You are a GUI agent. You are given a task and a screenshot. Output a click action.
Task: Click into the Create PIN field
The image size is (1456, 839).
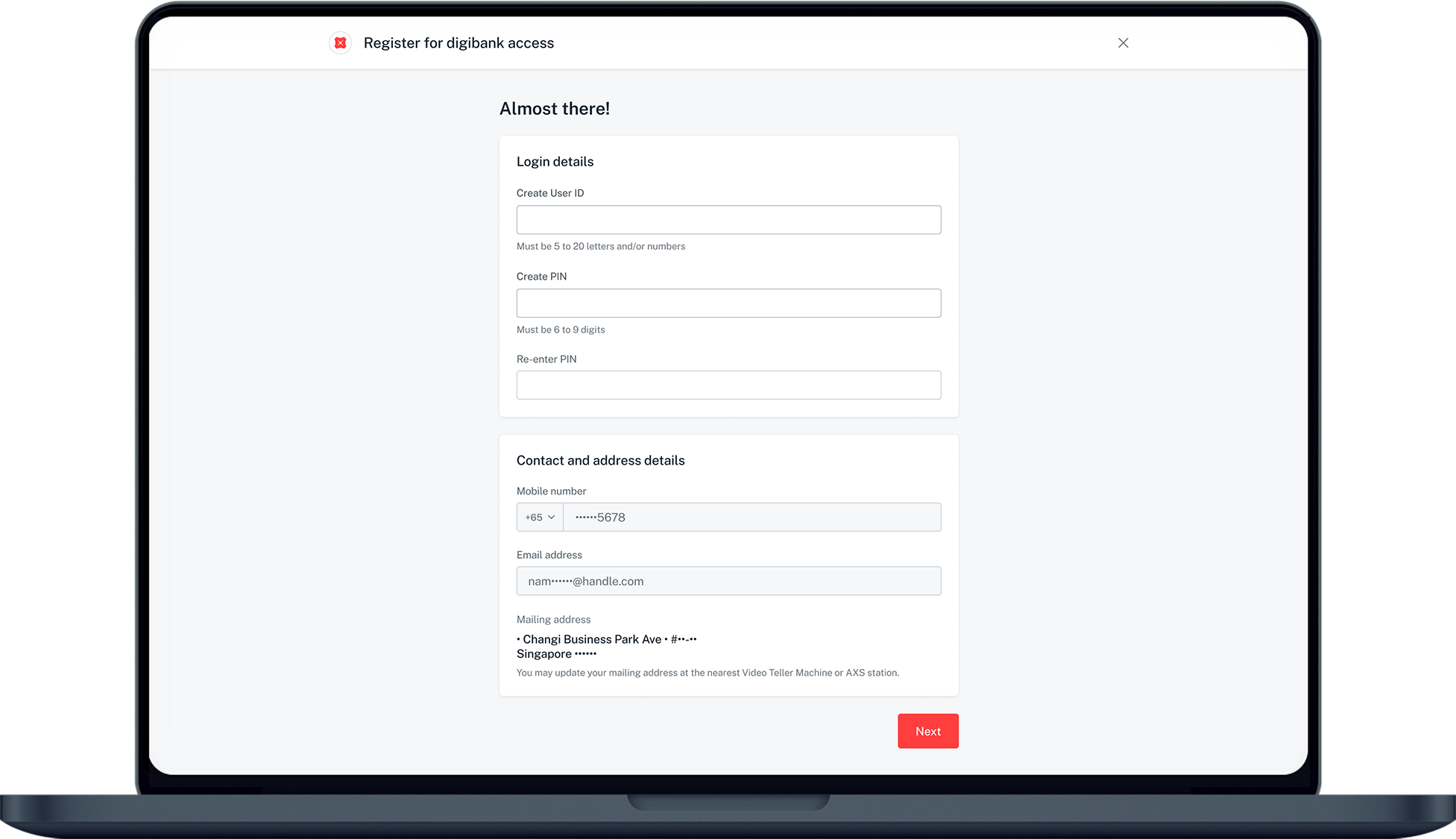tap(728, 304)
